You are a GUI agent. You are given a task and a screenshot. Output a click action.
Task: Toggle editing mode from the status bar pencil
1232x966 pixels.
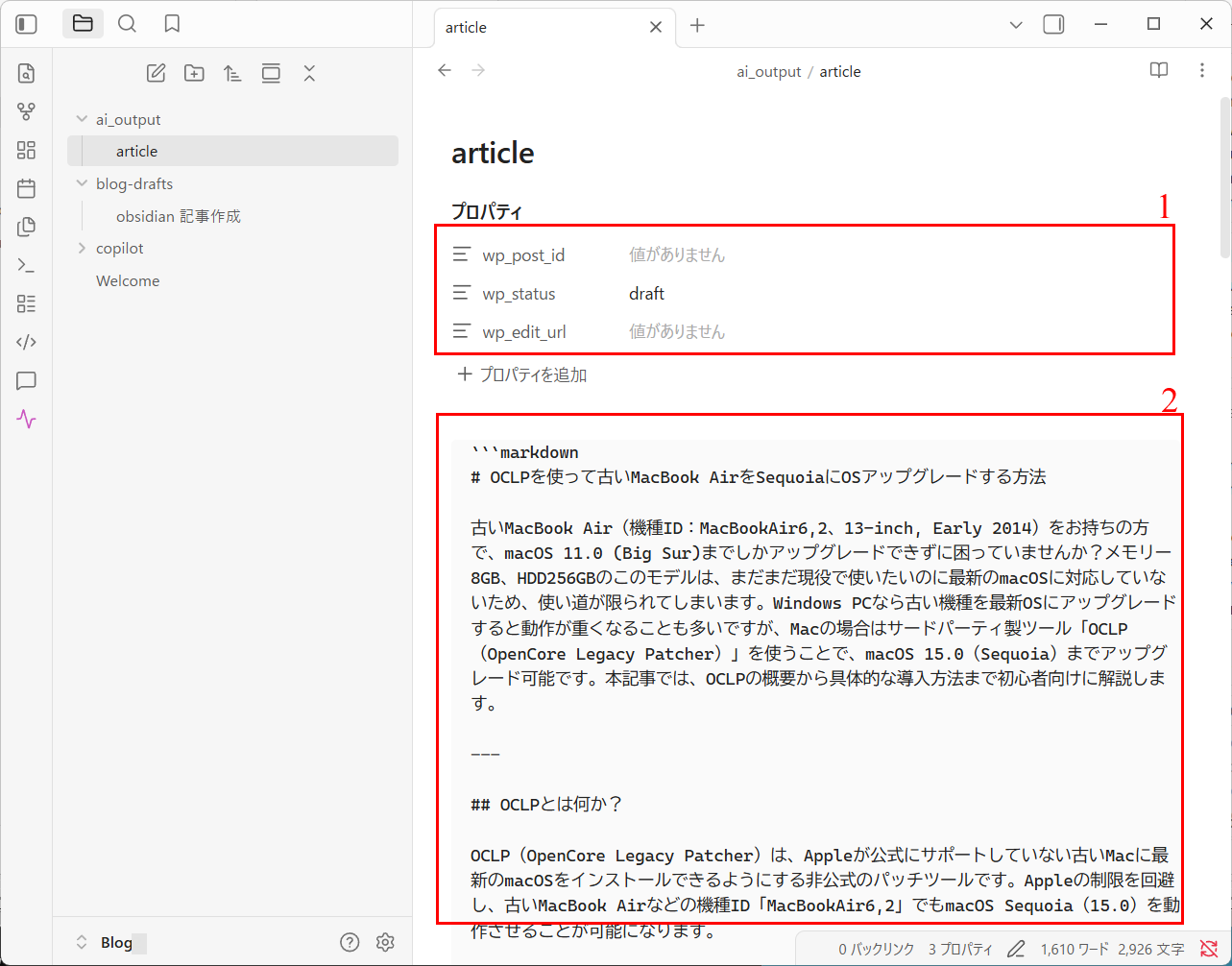coord(1016,948)
